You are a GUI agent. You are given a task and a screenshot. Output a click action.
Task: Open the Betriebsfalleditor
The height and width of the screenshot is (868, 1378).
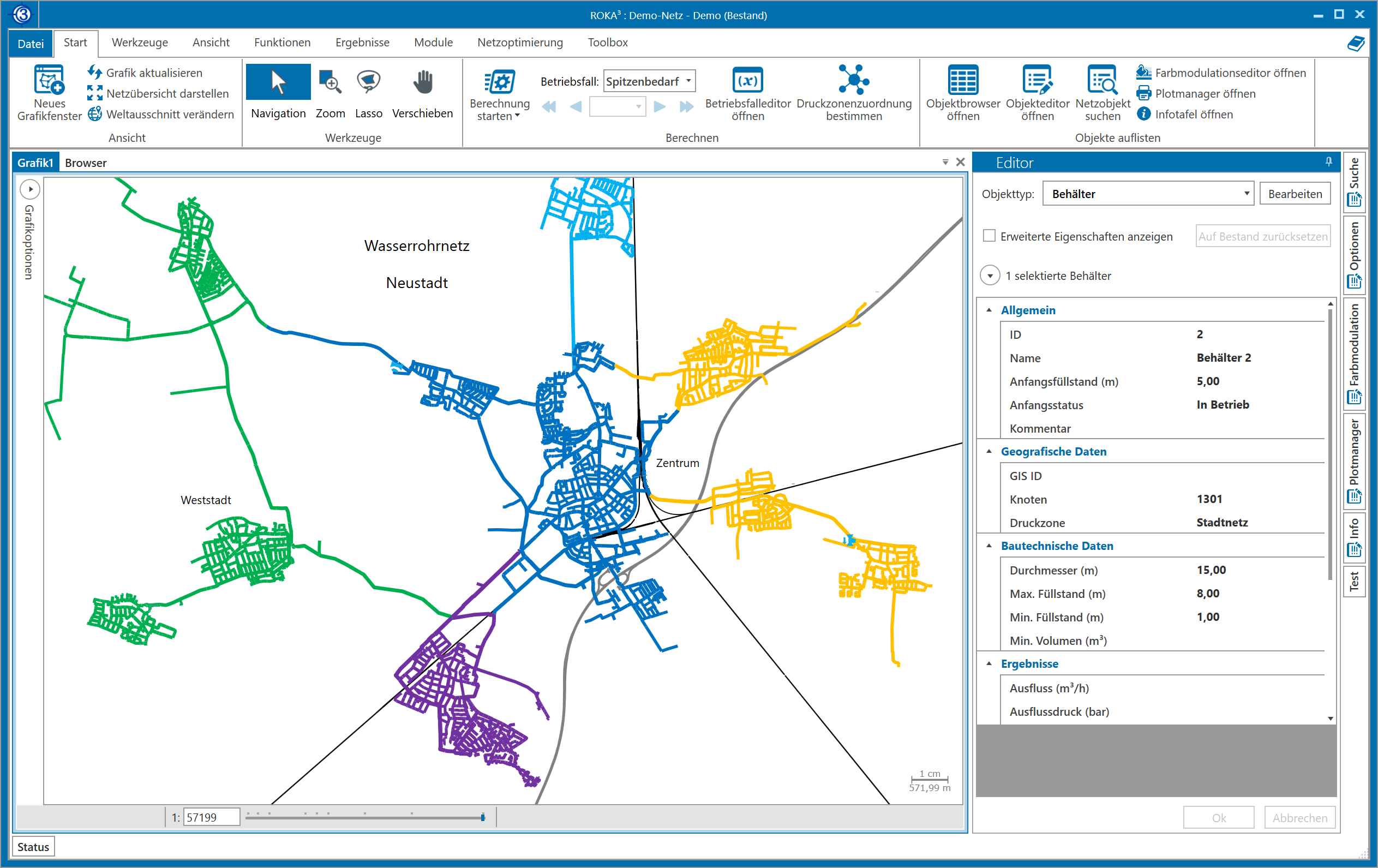[747, 80]
